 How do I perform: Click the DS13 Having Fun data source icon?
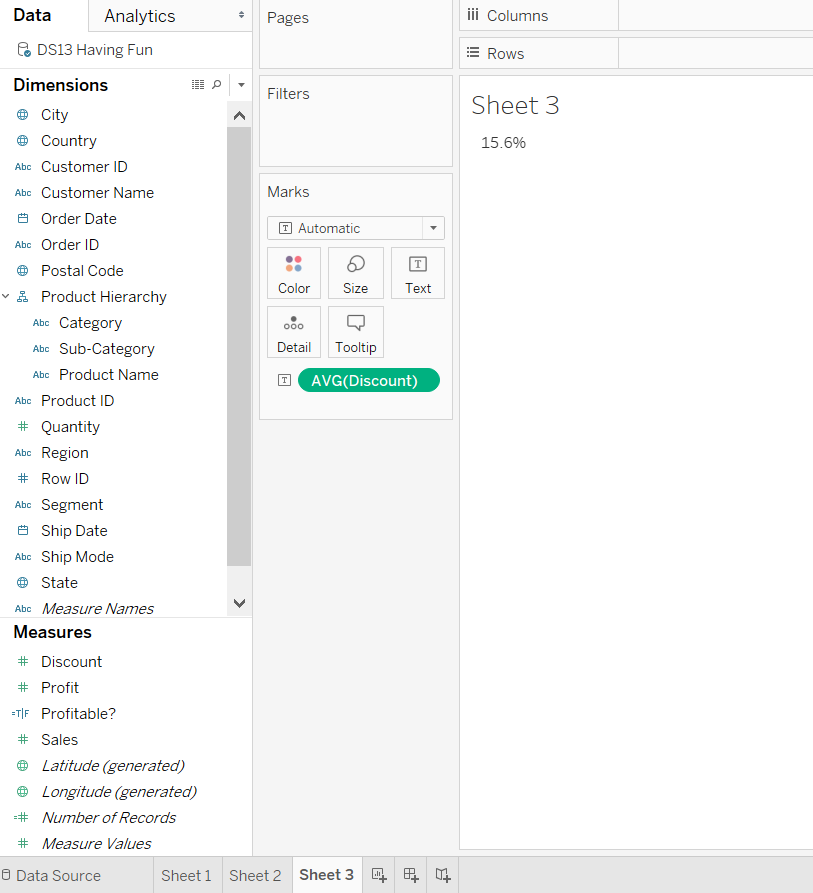[x=24, y=50]
